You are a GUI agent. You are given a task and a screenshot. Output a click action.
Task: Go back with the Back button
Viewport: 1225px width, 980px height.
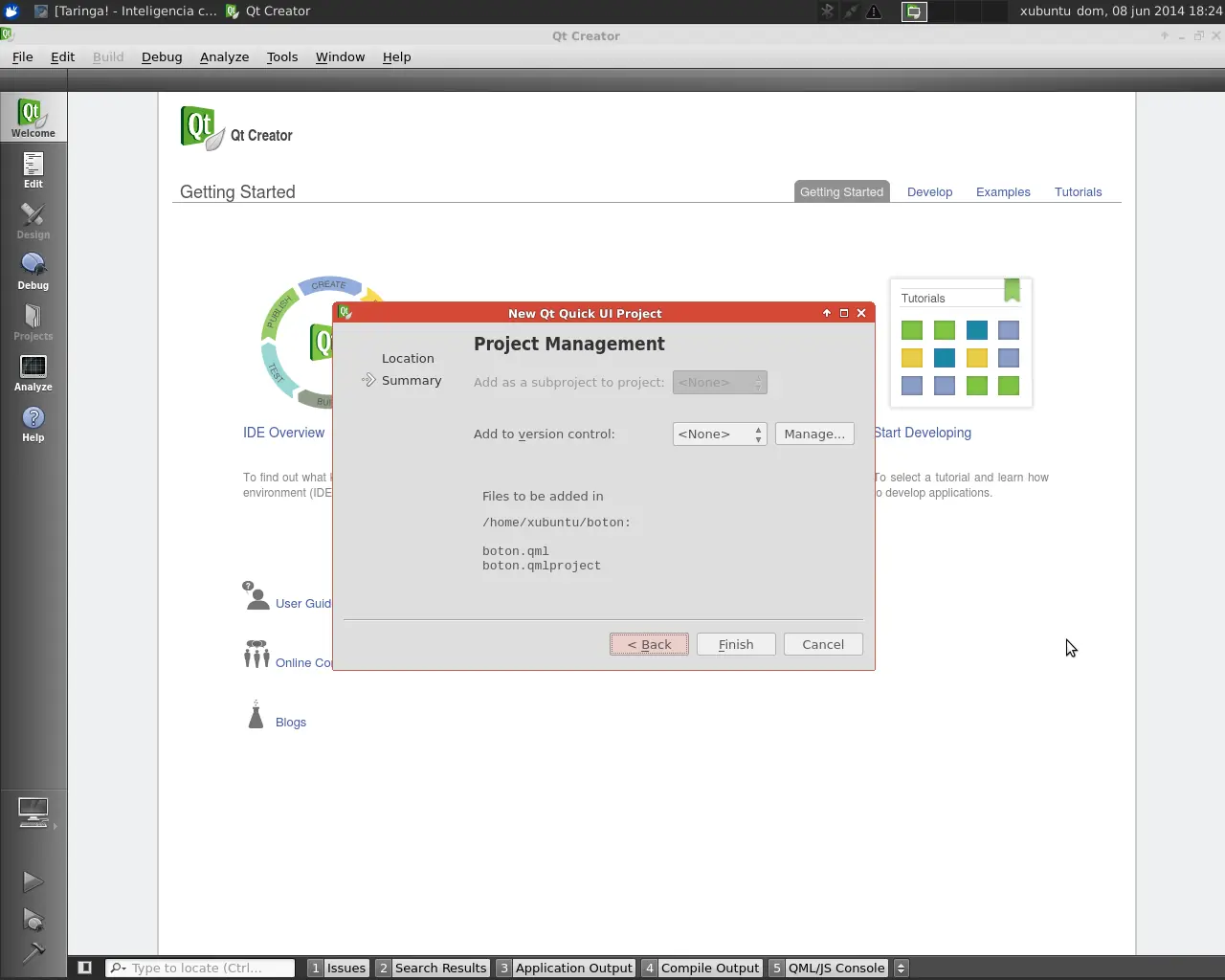tap(649, 644)
